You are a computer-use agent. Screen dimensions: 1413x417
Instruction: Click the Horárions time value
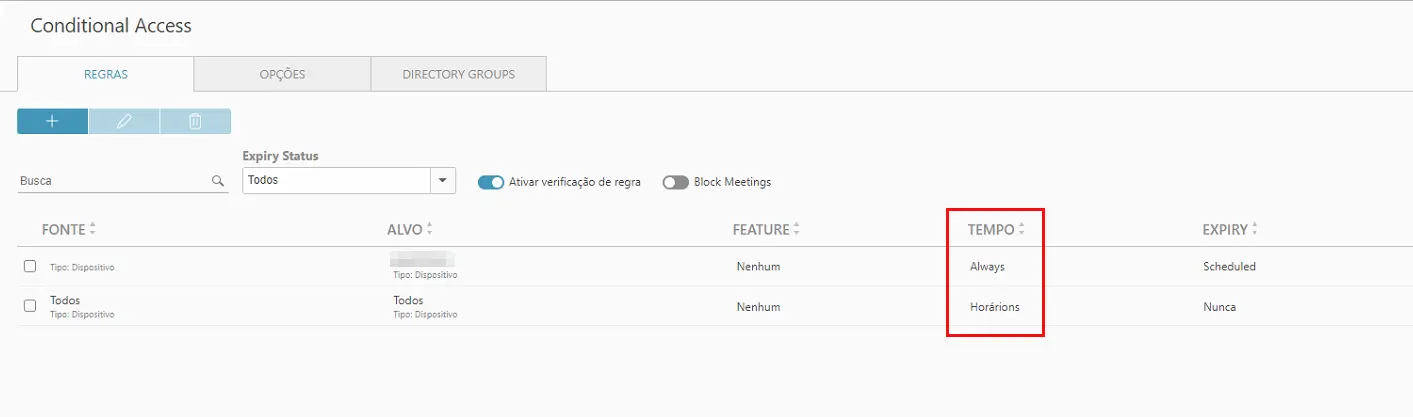995,307
